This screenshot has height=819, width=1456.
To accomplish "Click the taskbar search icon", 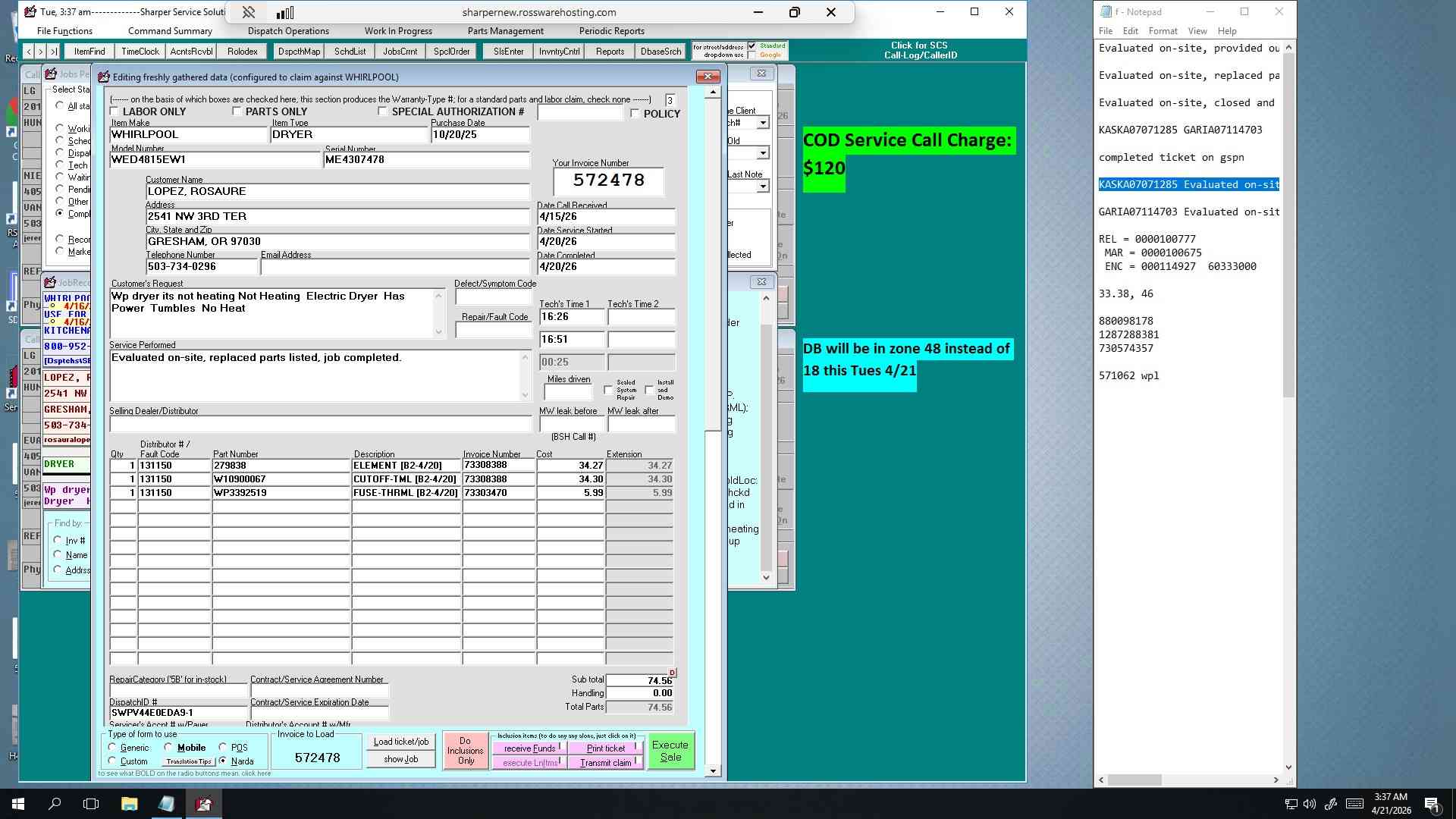I will point(55,804).
